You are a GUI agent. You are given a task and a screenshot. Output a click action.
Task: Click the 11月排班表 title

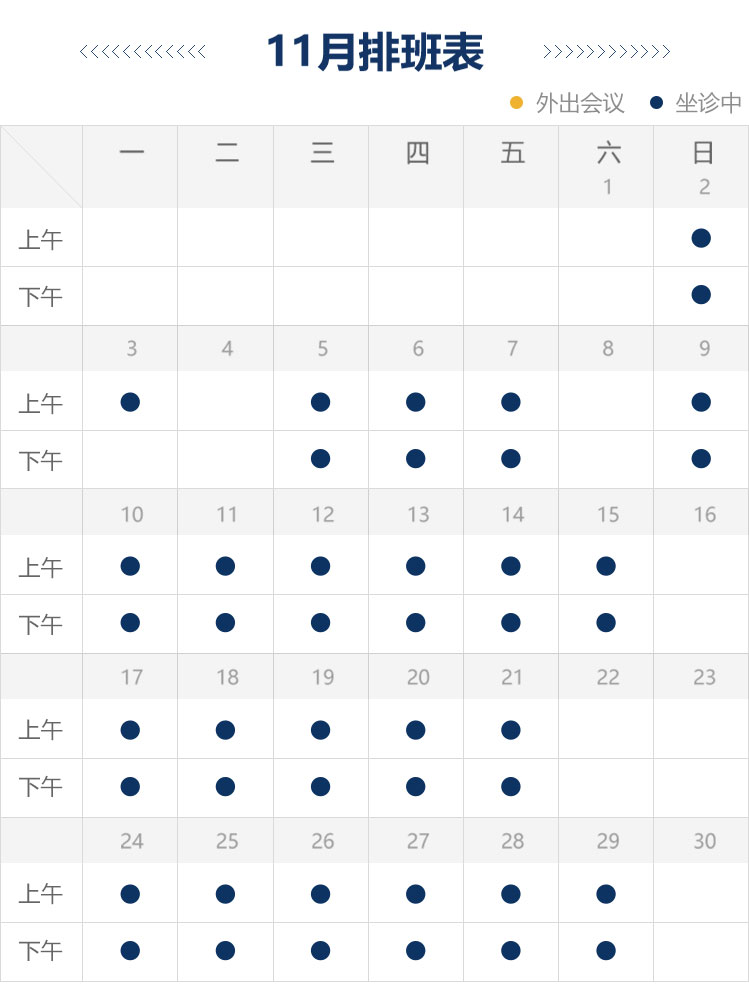point(375,52)
